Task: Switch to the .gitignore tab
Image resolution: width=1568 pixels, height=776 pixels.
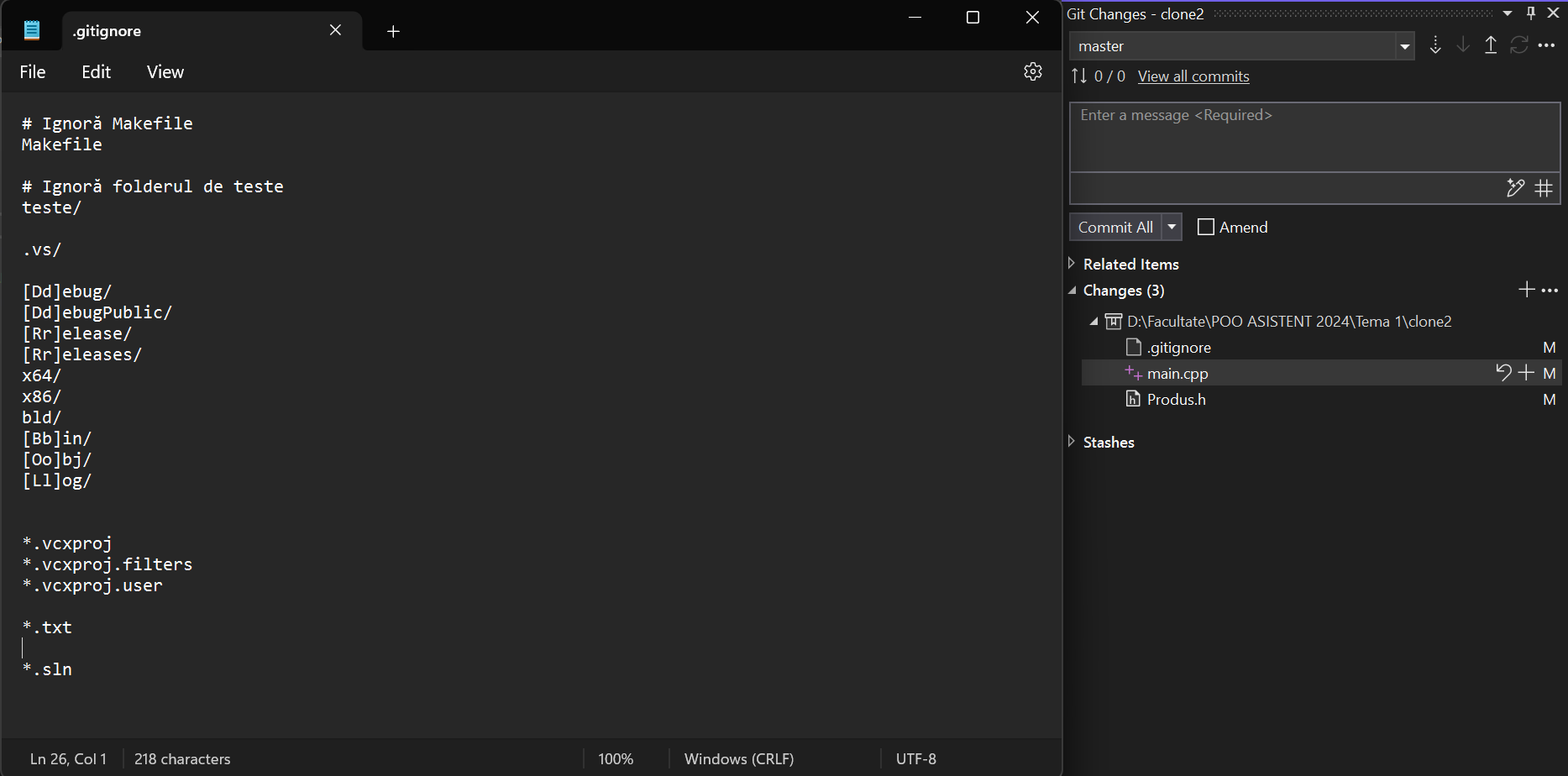Action: 107,31
